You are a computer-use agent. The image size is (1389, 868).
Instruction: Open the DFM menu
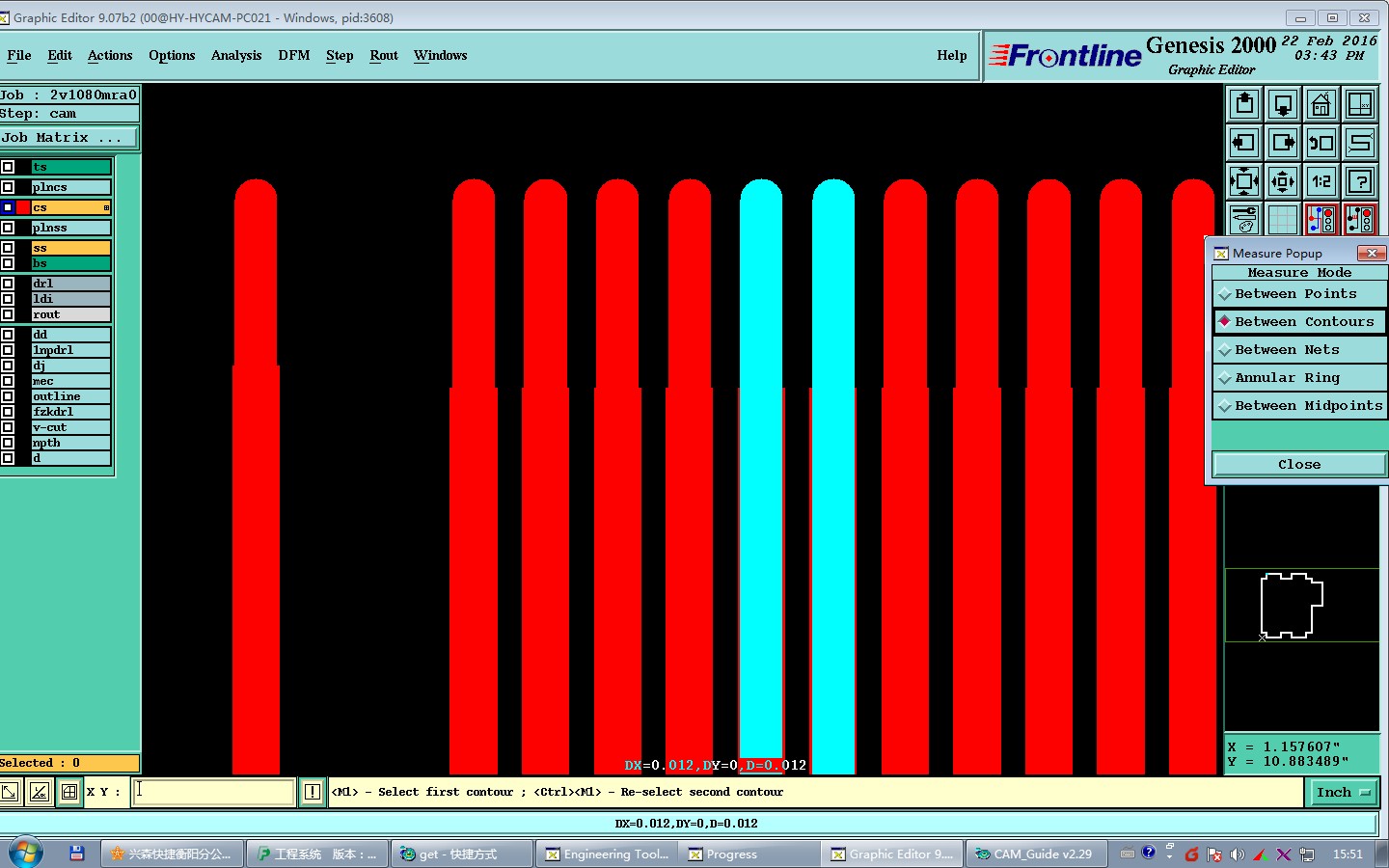coord(294,55)
